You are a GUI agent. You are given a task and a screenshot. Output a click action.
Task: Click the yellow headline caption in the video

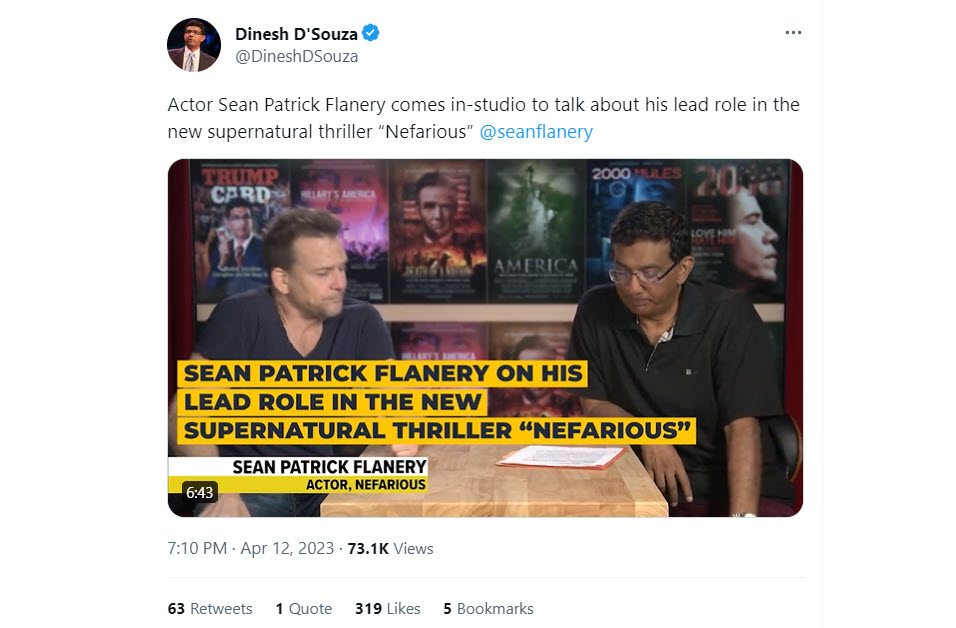[x=437, y=402]
